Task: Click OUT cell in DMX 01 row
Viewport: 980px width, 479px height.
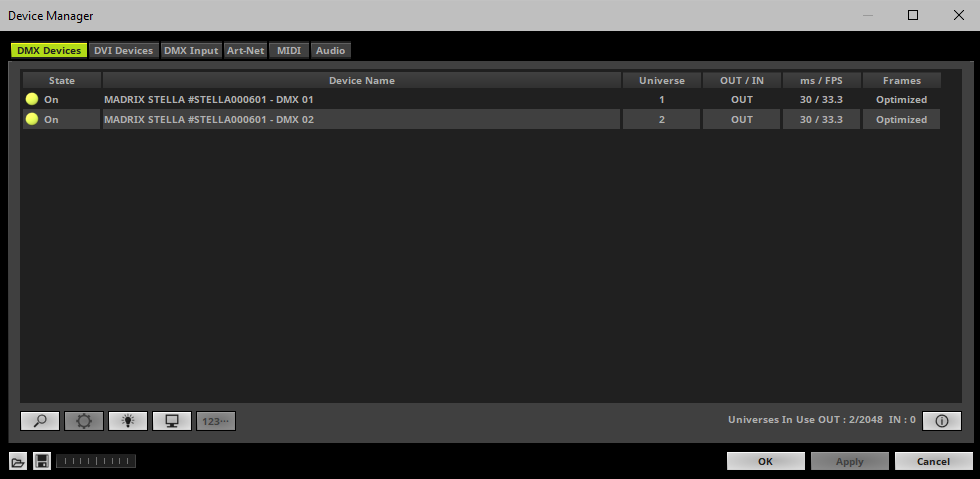Action: [741, 99]
